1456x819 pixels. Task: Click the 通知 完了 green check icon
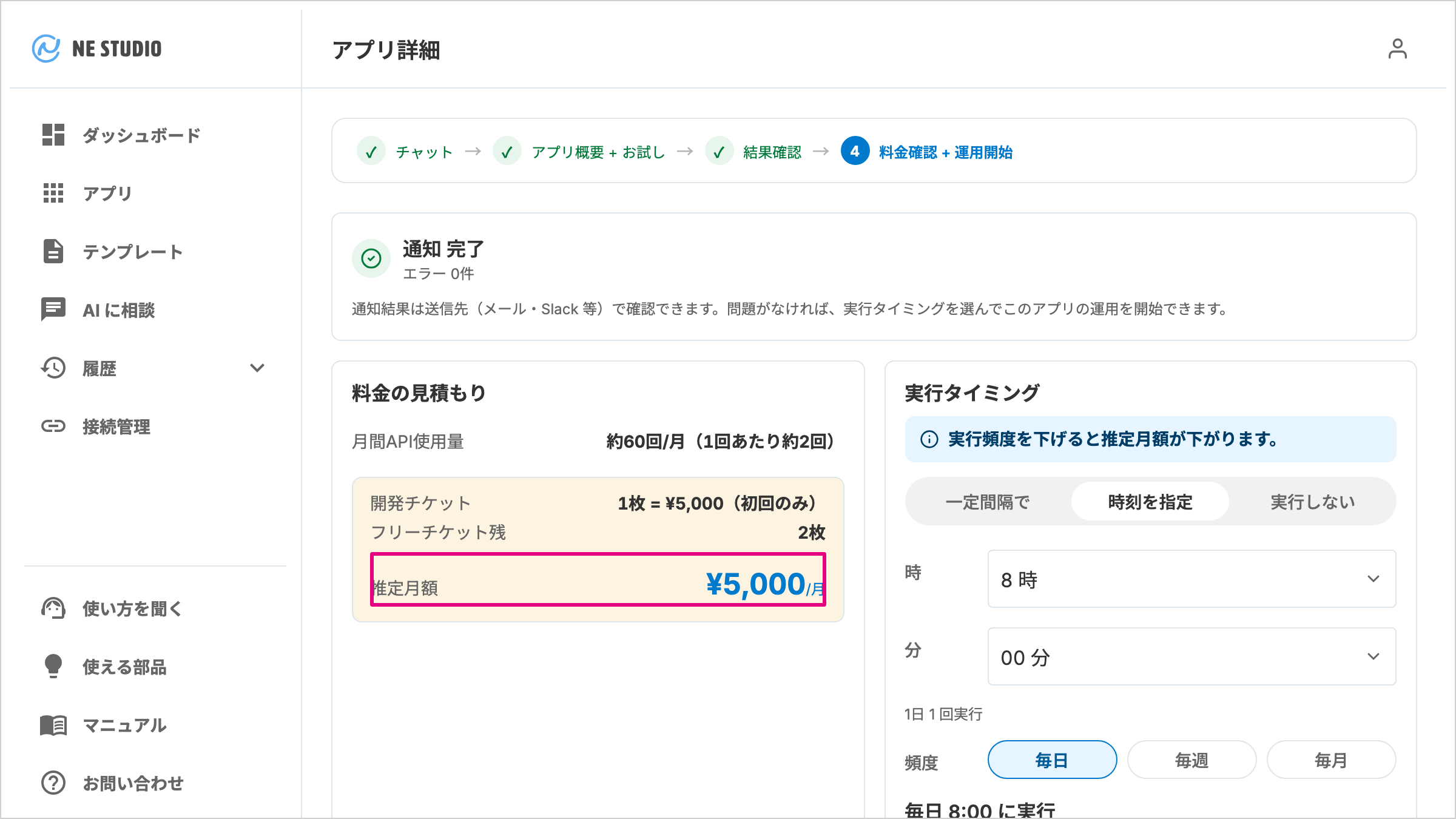click(x=371, y=259)
